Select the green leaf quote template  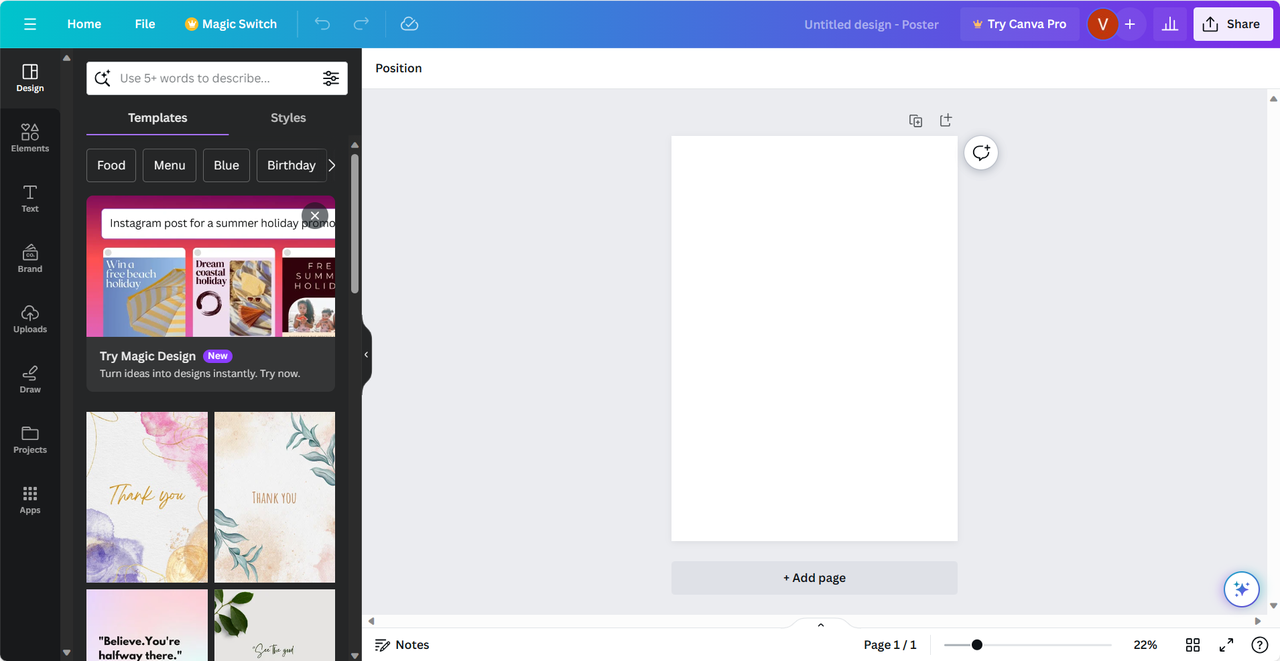pyautogui.click(x=274, y=625)
